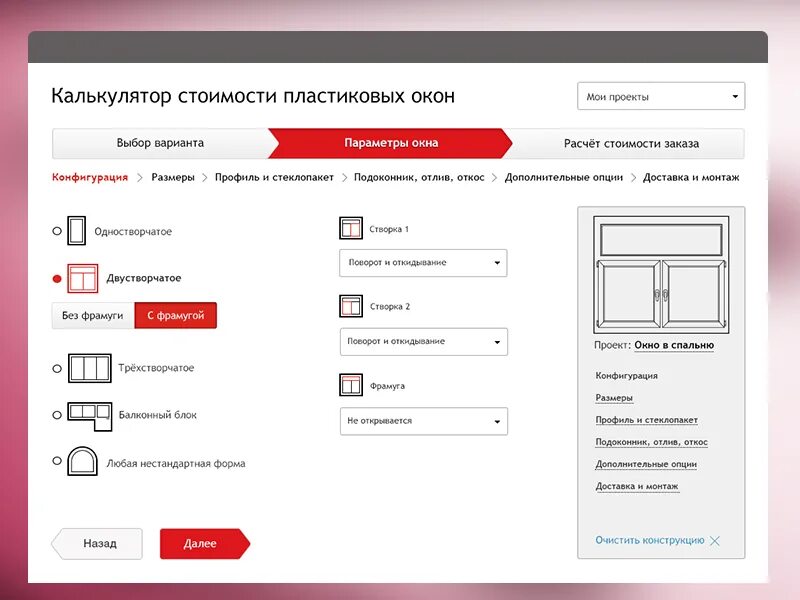Image resolution: width=800 pixels, height=600 pixels.
Task: Click the Створка 1 sash icon
Action: [x=351, y=228]
